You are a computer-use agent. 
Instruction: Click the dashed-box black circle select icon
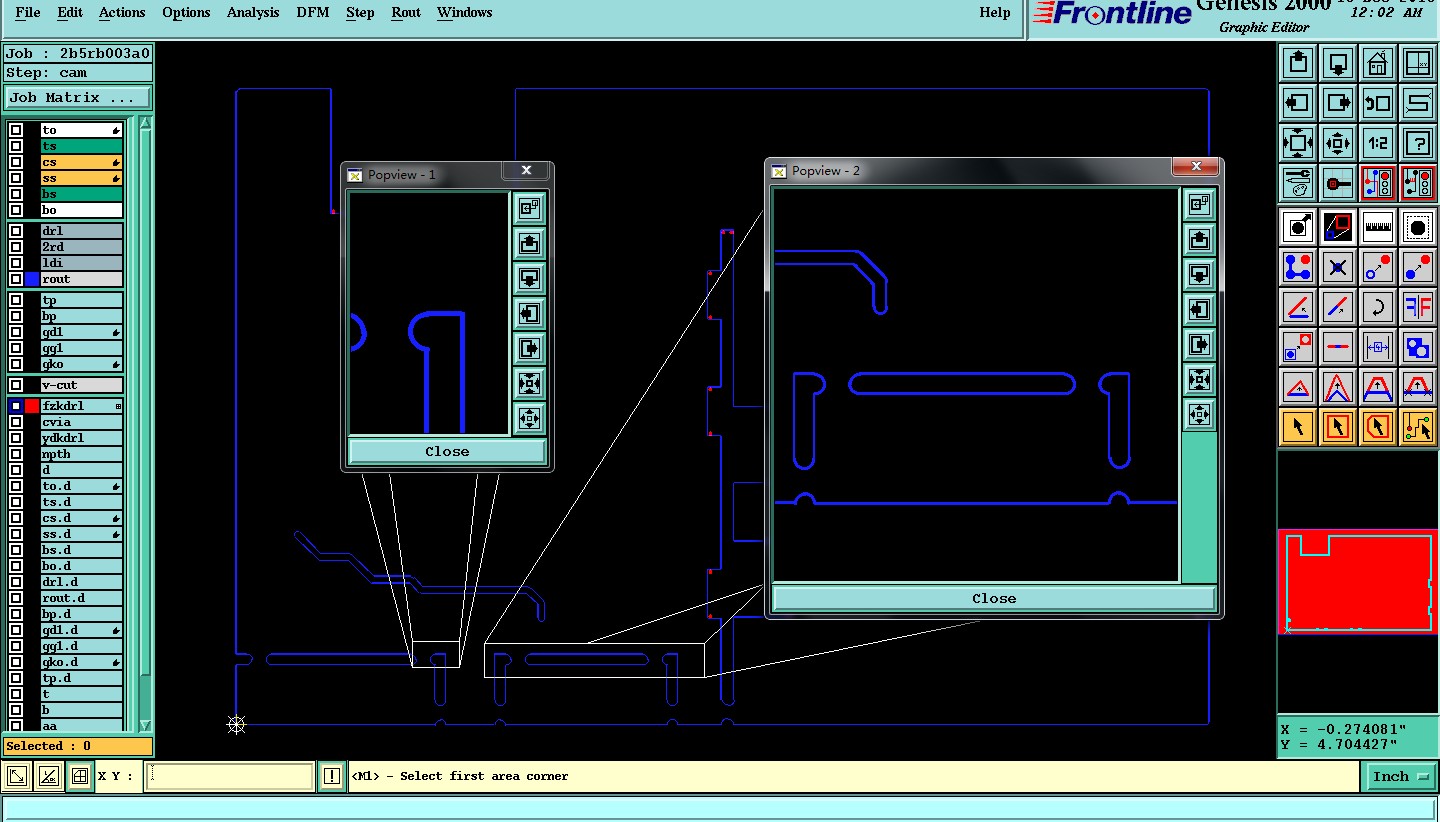tap(1418, 227)
